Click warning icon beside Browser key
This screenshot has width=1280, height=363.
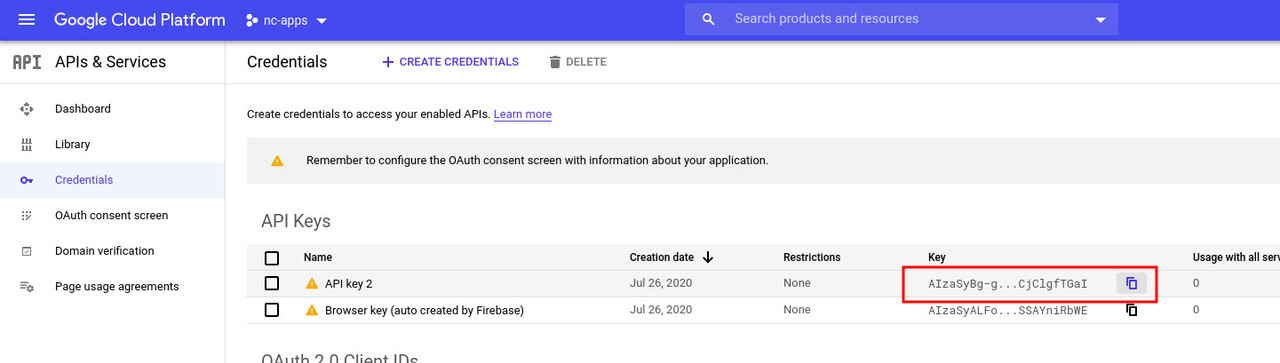[x=311, y=310]
